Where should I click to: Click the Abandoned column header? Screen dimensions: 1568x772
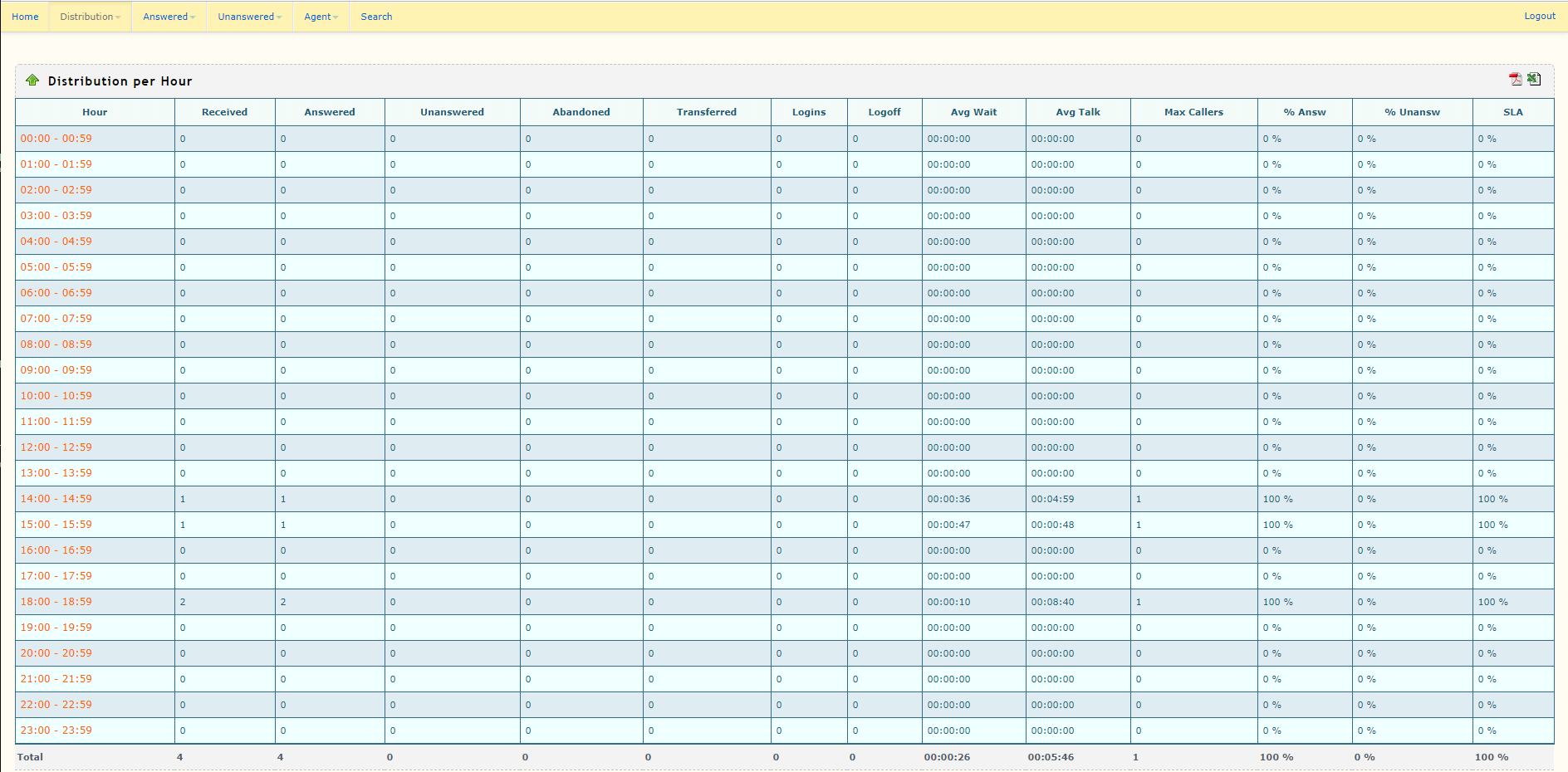(x=581, y=112)
